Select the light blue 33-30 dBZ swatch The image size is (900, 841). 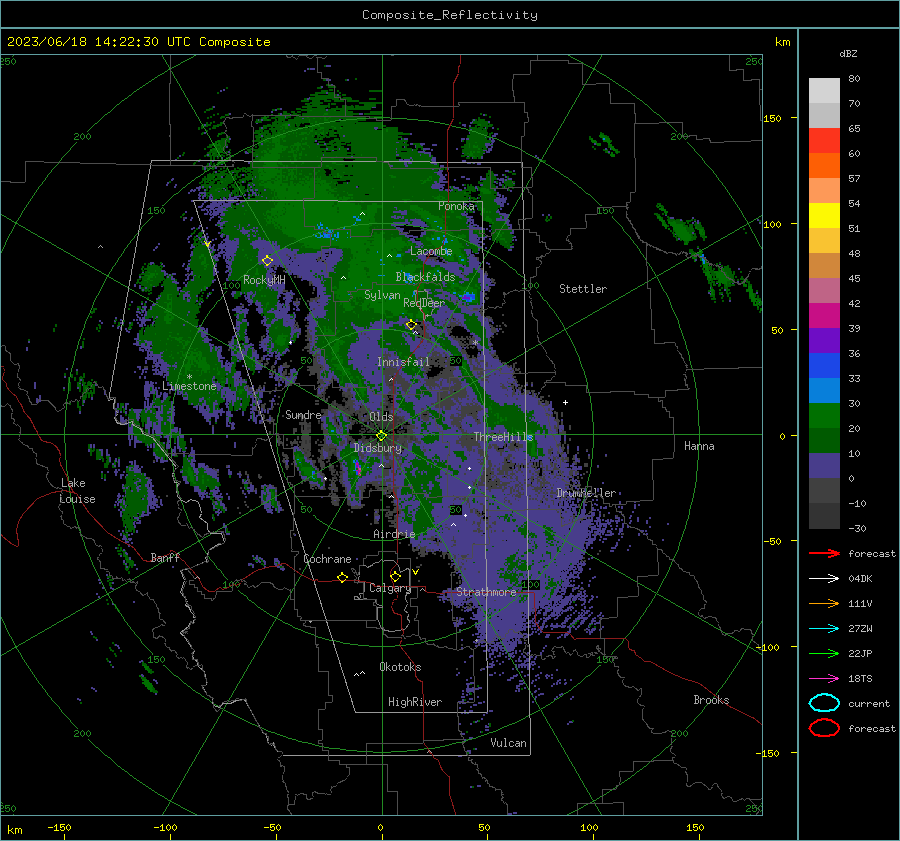pyautogui.click(x=824, y=391)
